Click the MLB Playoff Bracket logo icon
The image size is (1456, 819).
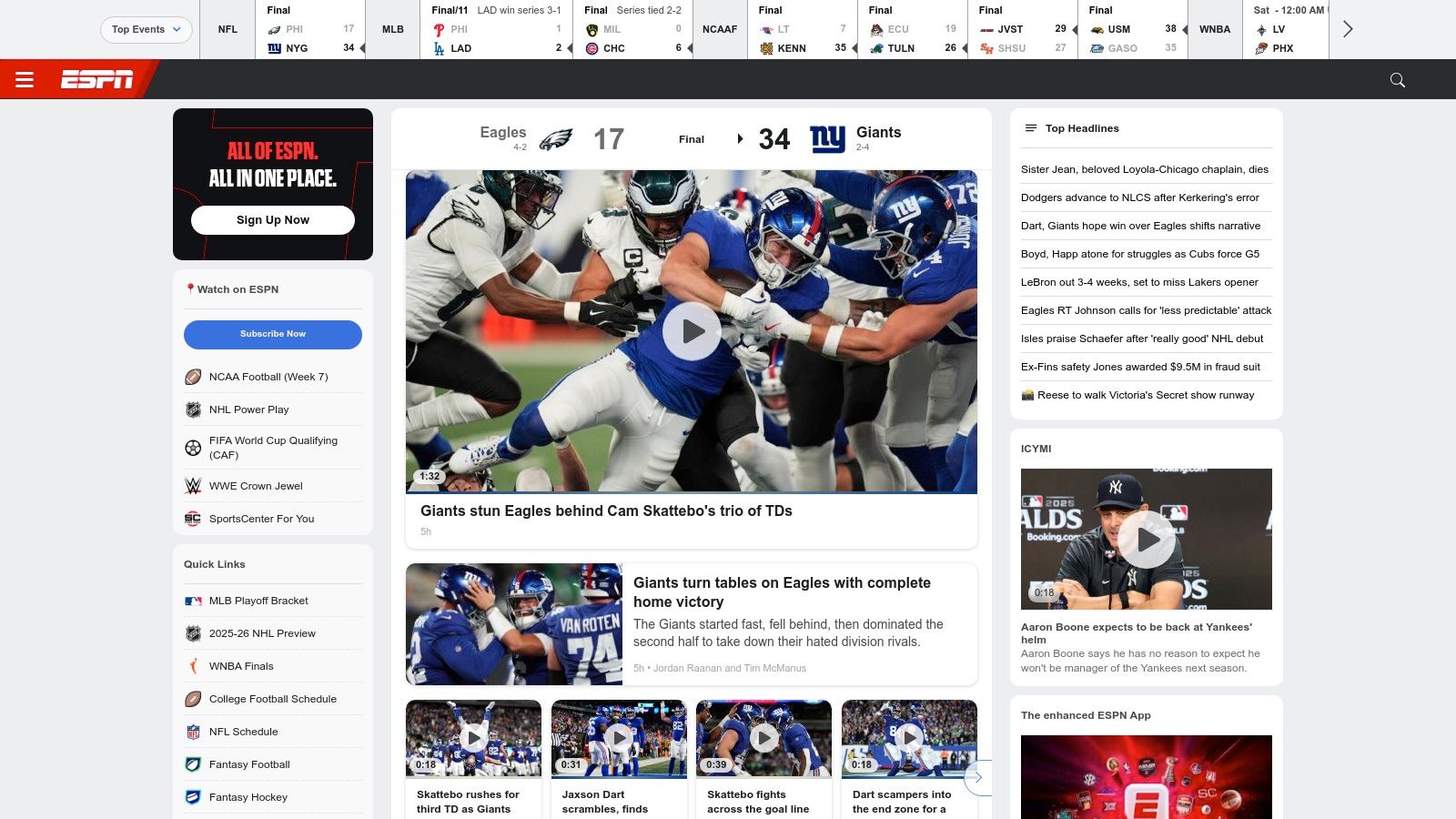(x=193, y=601)
